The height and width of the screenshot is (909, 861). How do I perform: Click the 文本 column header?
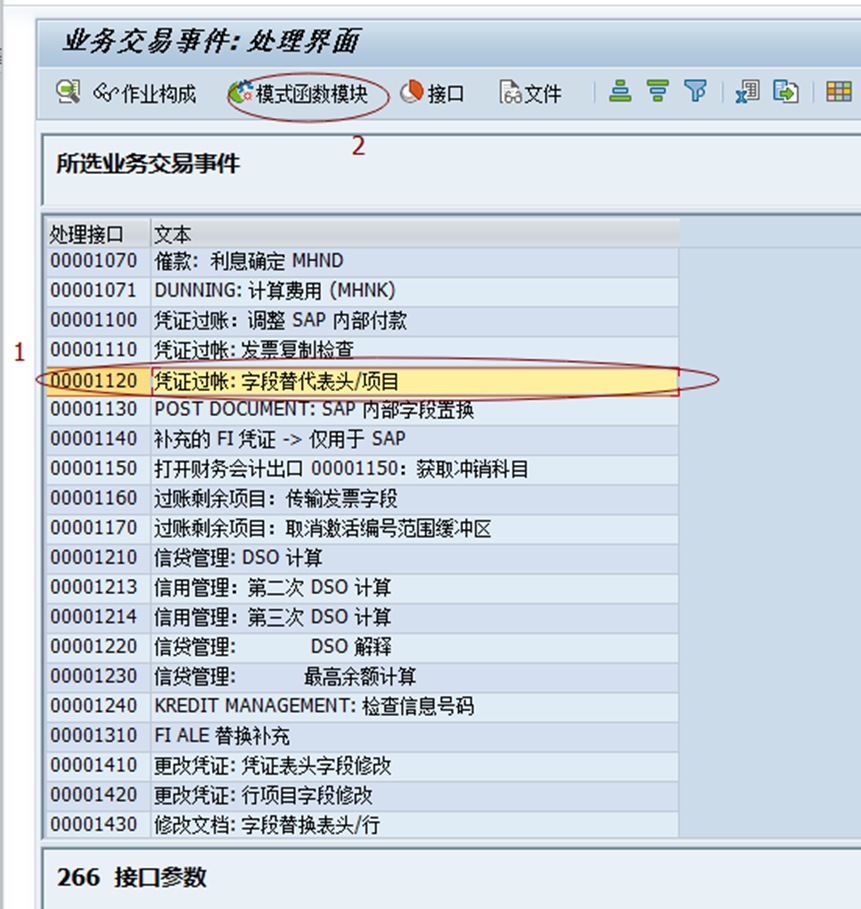point(415,234)
